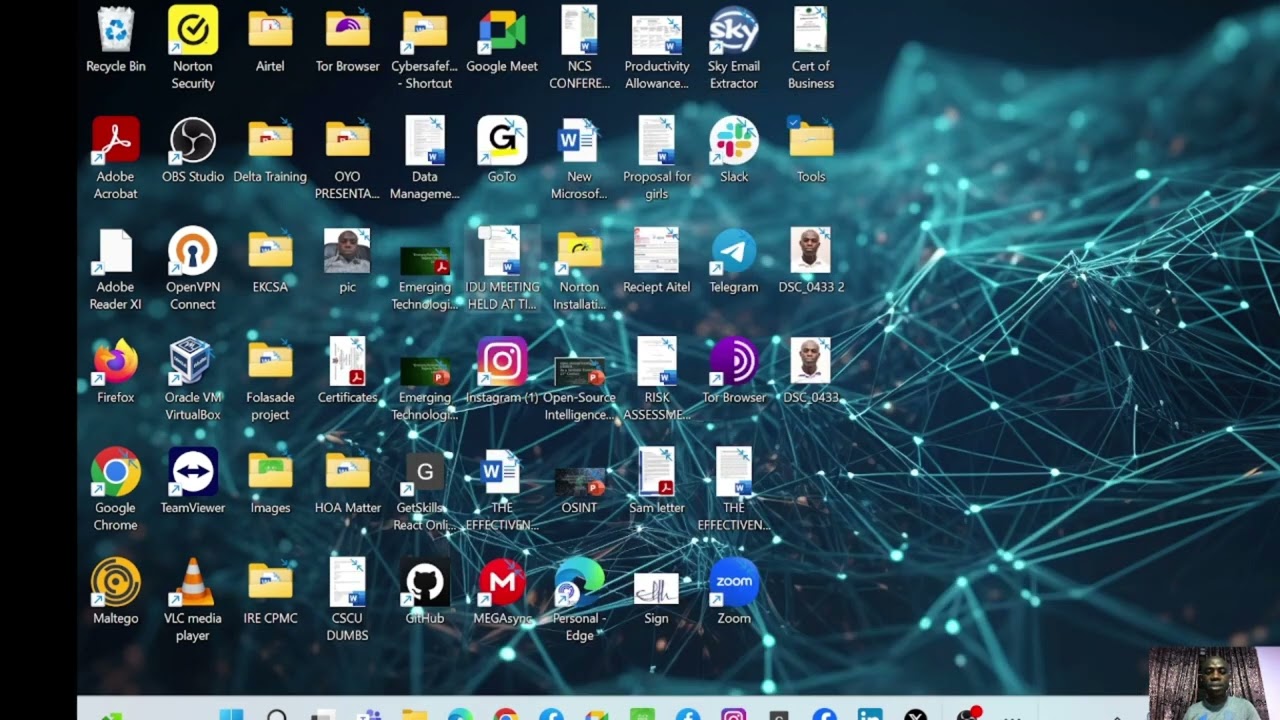
Task: Launch Personal - Edge browser
Action: (x=579, y=582)
